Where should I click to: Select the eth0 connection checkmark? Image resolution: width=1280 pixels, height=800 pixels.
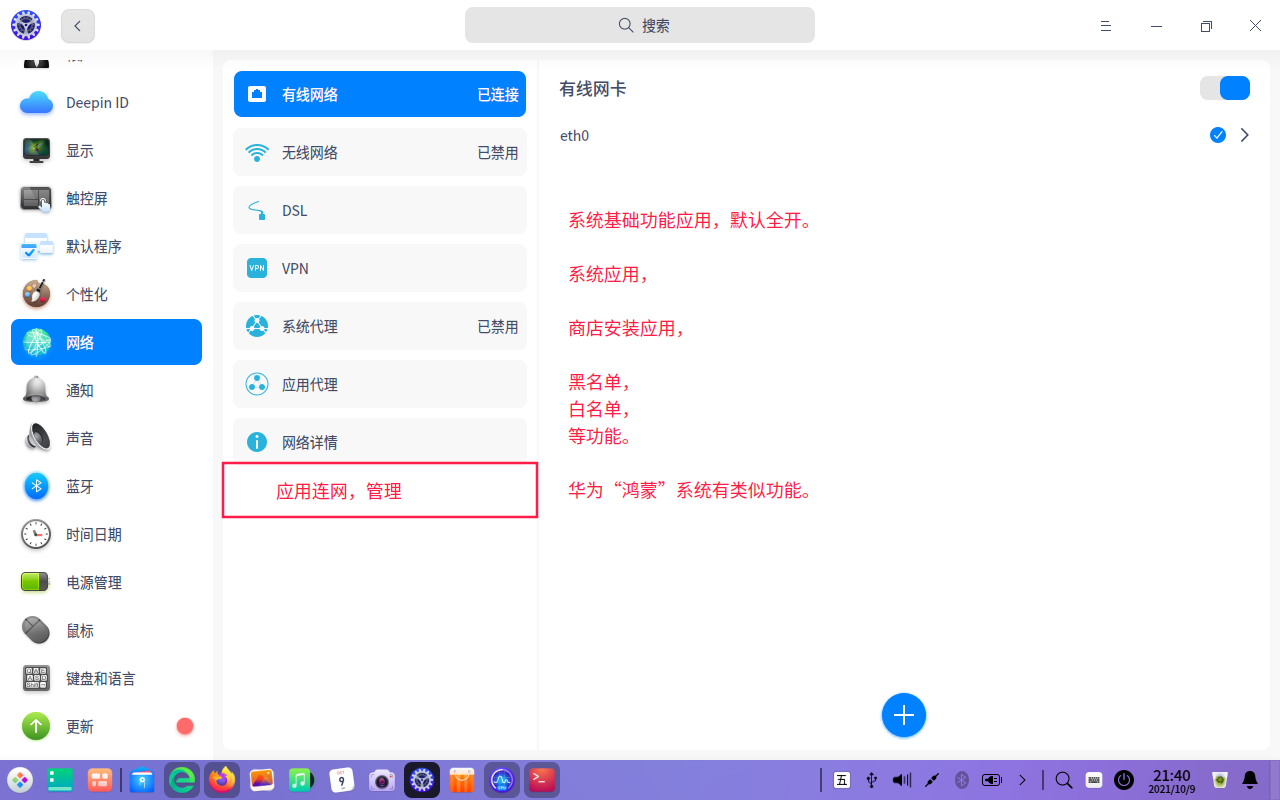pos(1217,135)
